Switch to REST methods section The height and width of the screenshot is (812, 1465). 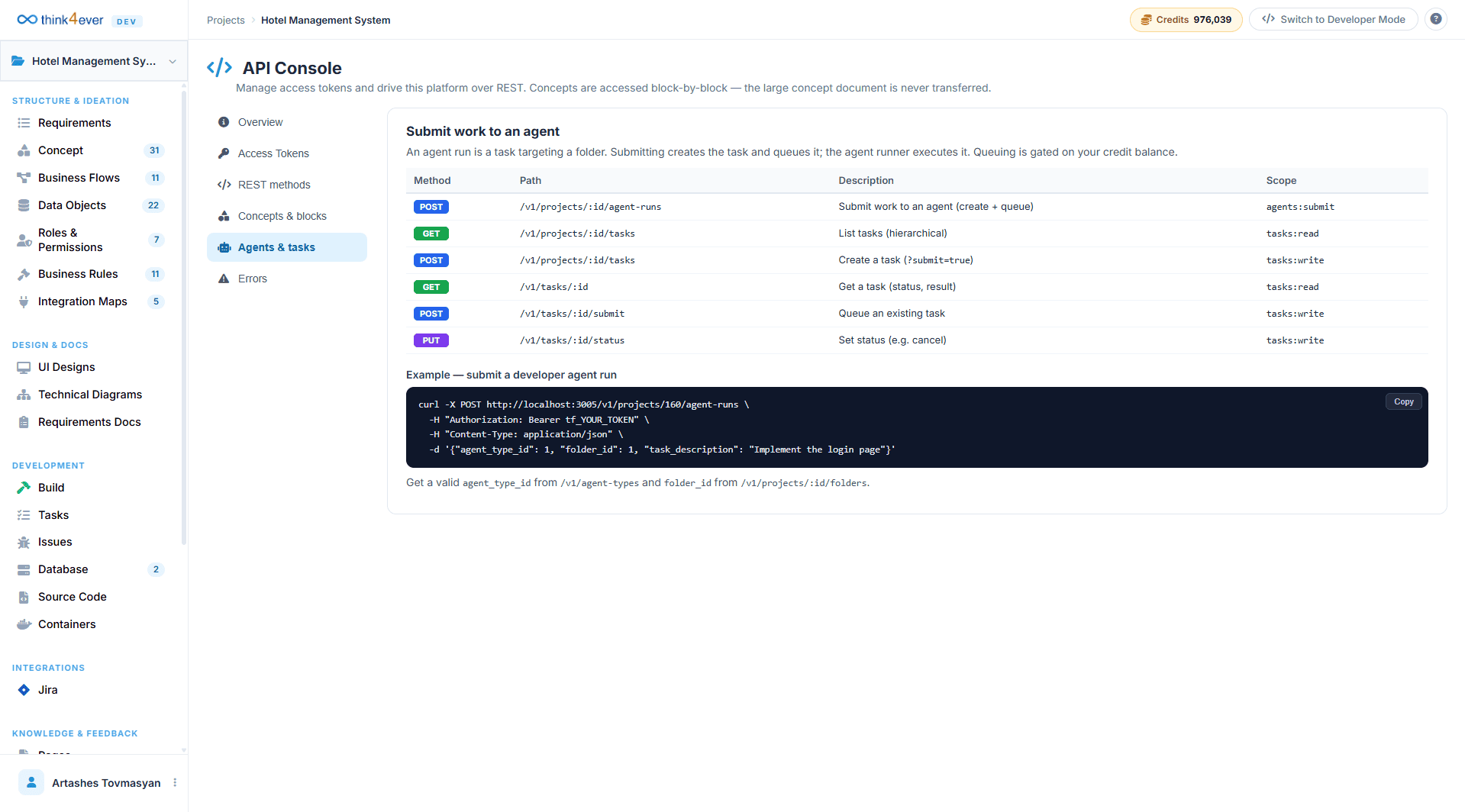click(287, 185)
